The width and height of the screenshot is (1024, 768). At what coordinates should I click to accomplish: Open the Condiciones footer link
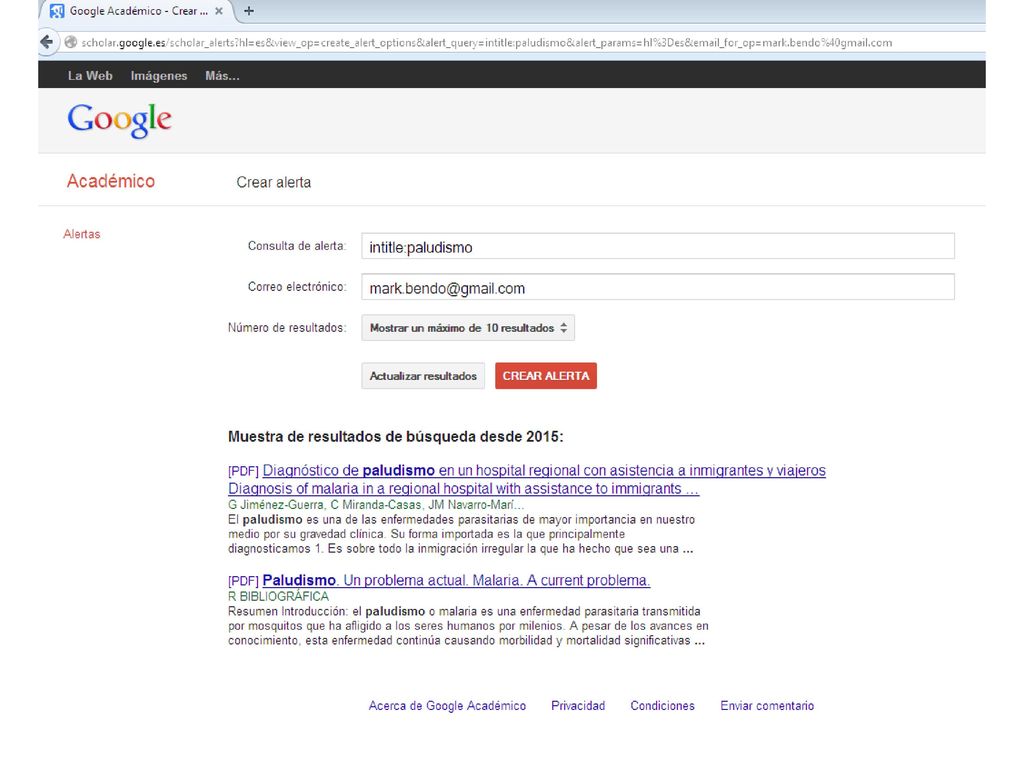662,706
